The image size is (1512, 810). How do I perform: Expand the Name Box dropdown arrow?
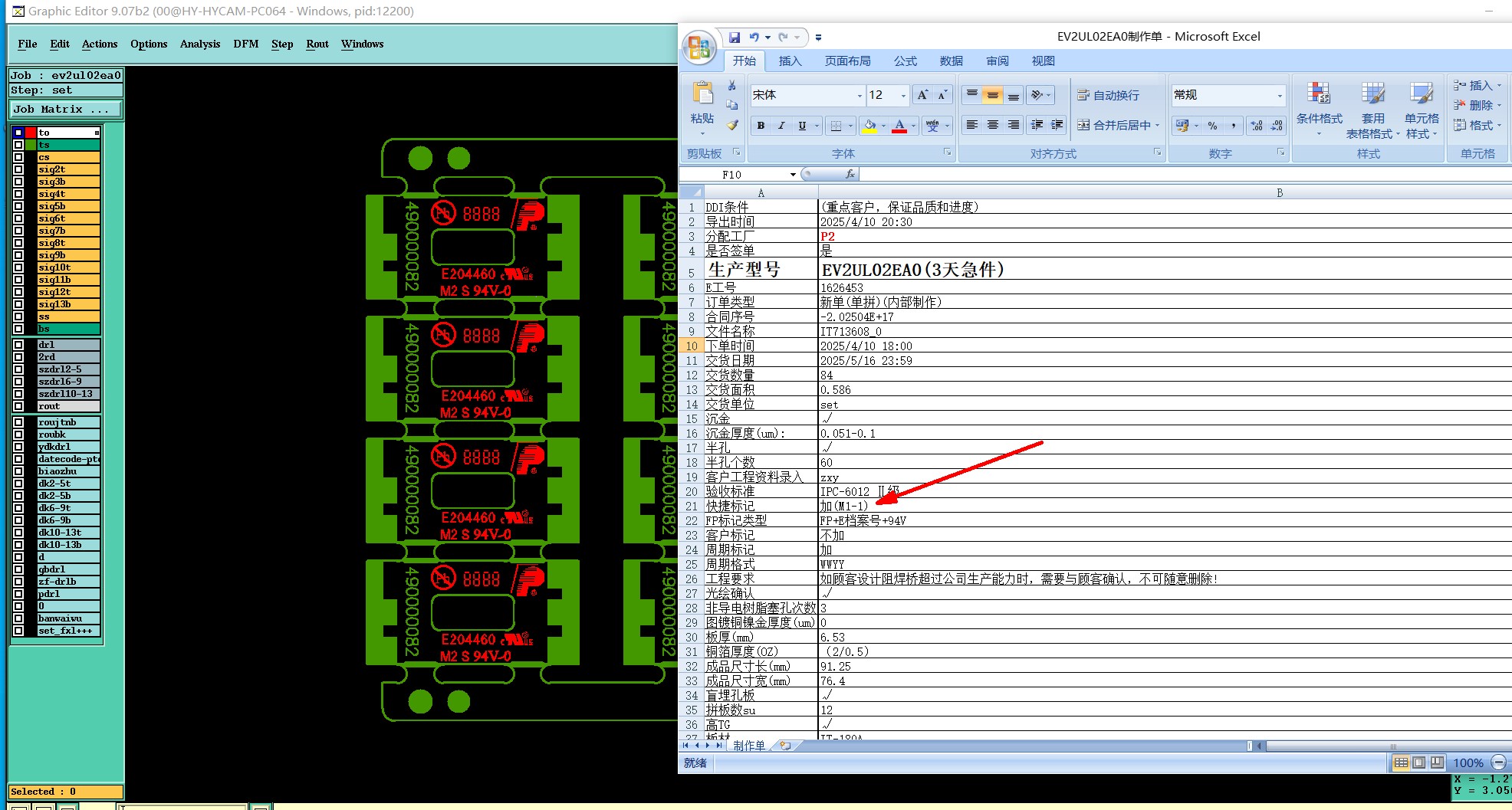(x=793, y=175)
